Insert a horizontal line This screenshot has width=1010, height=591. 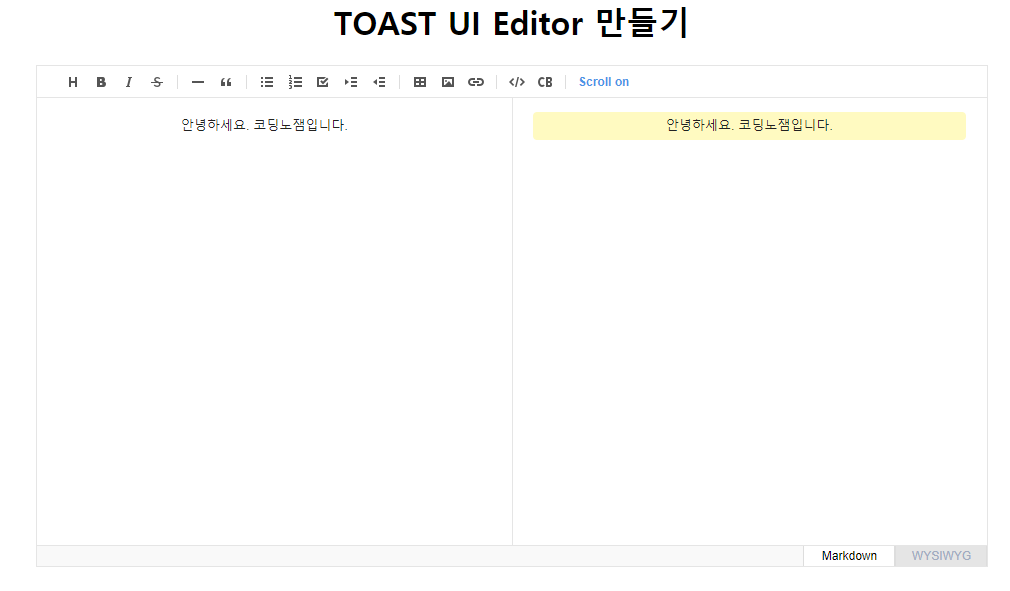[x=198, y=82]
